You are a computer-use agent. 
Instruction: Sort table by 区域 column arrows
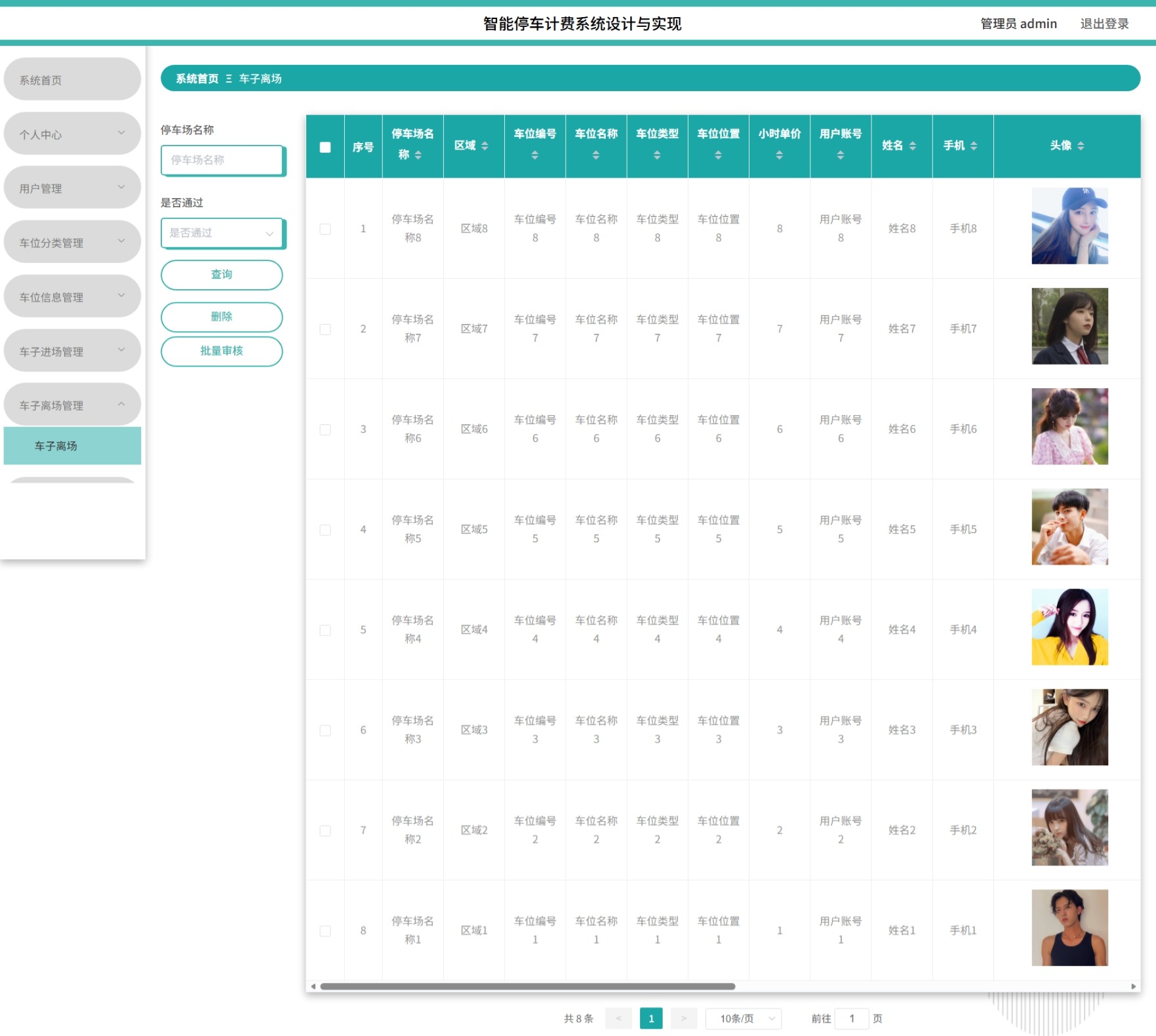click(485, 146)
